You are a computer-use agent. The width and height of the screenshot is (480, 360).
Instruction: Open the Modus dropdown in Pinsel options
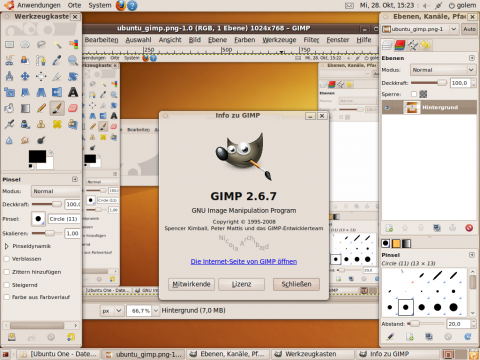point(56,191)
